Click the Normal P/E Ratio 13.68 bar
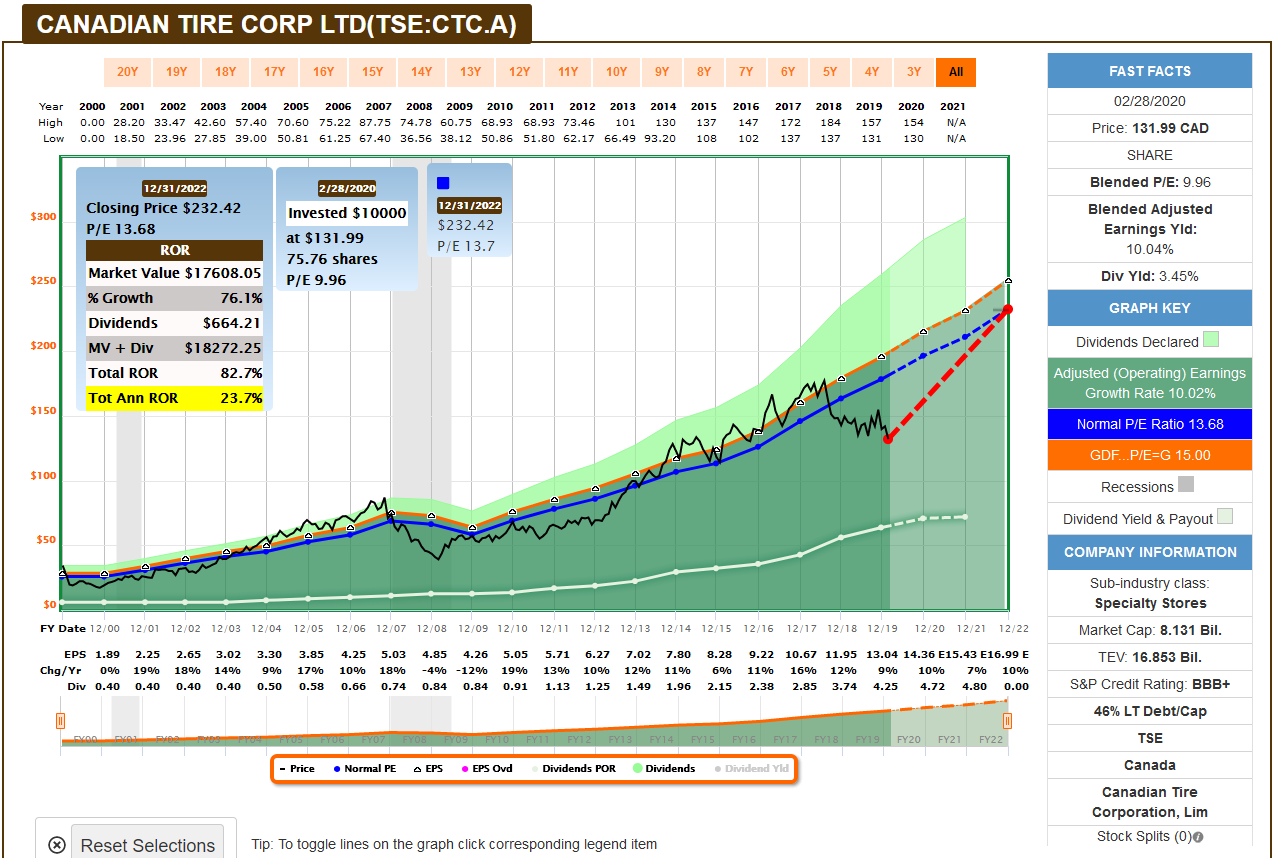This screenshot has height=858, width=1278. [1149, 424]
